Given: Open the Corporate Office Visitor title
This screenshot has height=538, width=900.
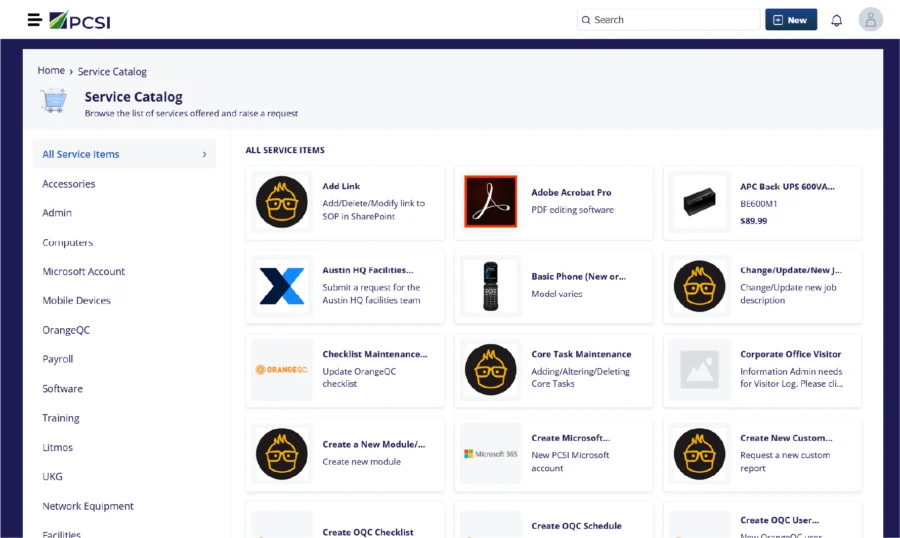Looking at the screenshot, I should [790, 354].
